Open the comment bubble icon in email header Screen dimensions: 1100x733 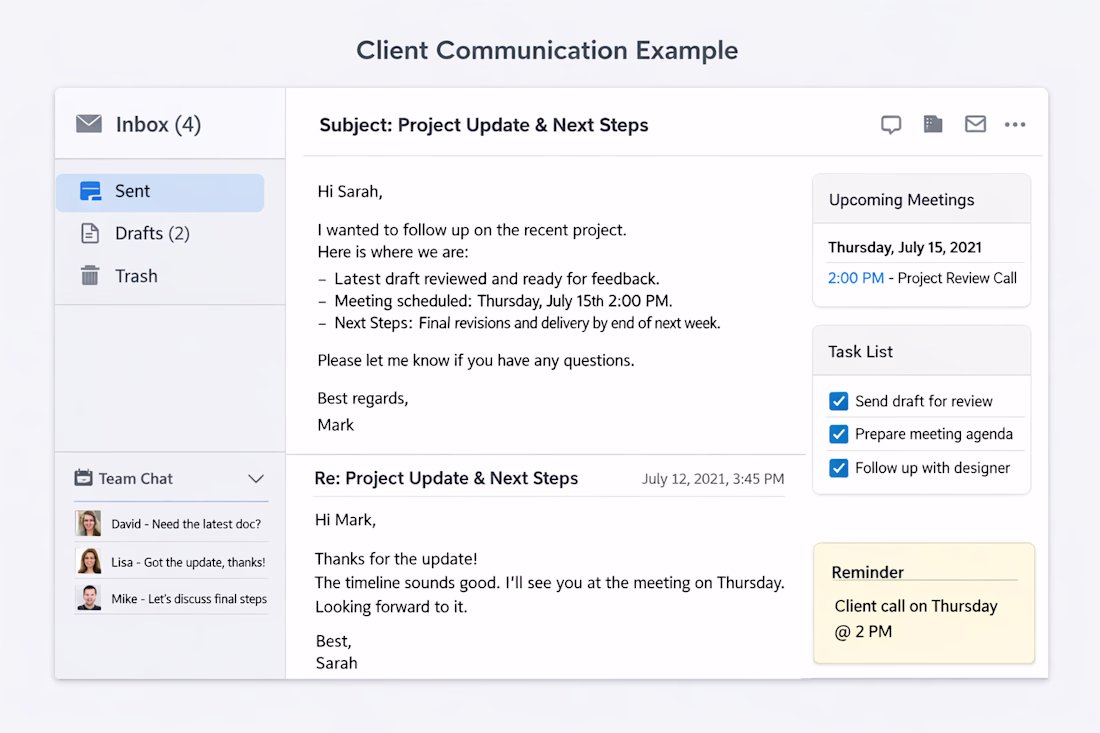coord(891,125)
